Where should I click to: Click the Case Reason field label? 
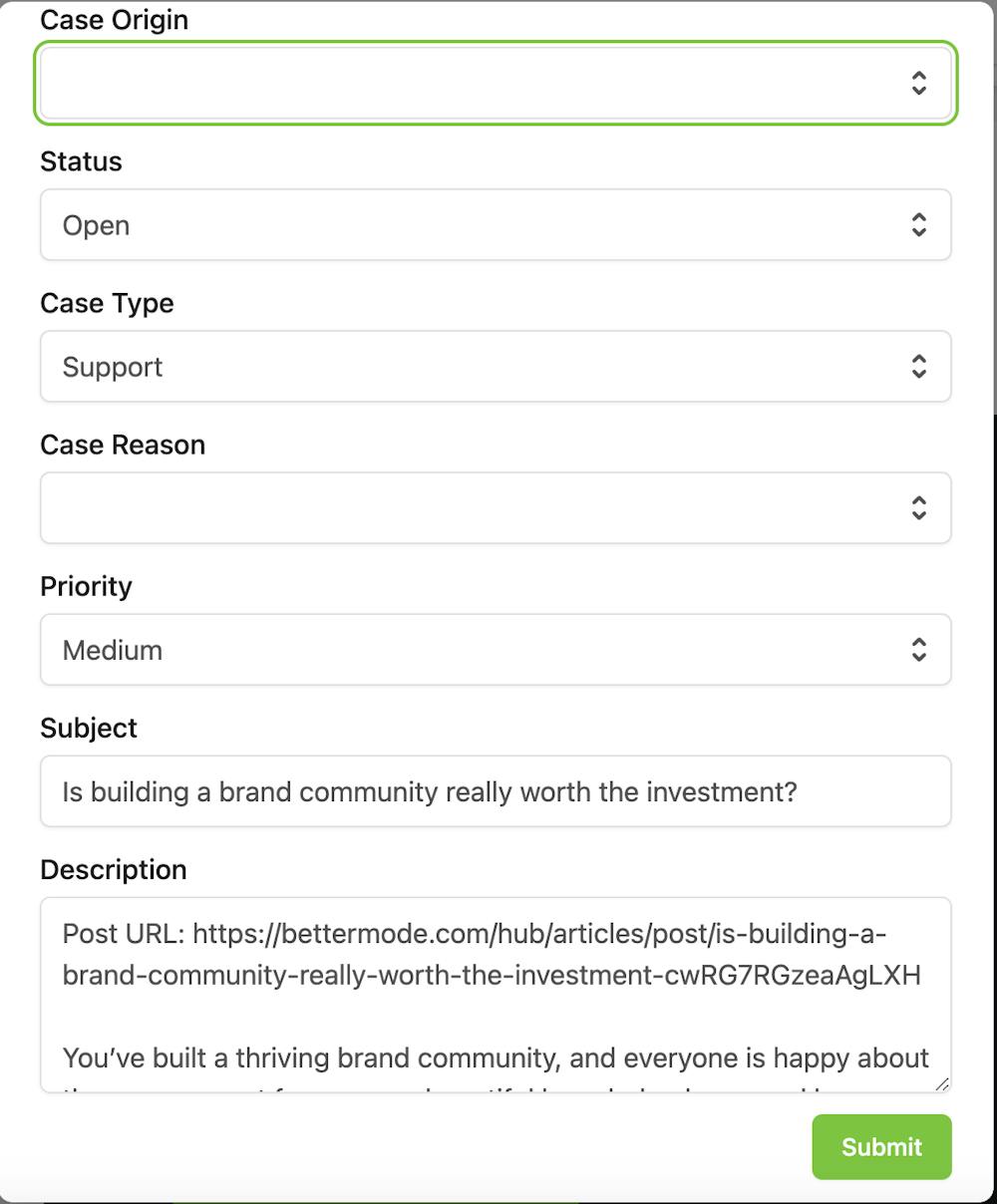[x=123, y=445]
